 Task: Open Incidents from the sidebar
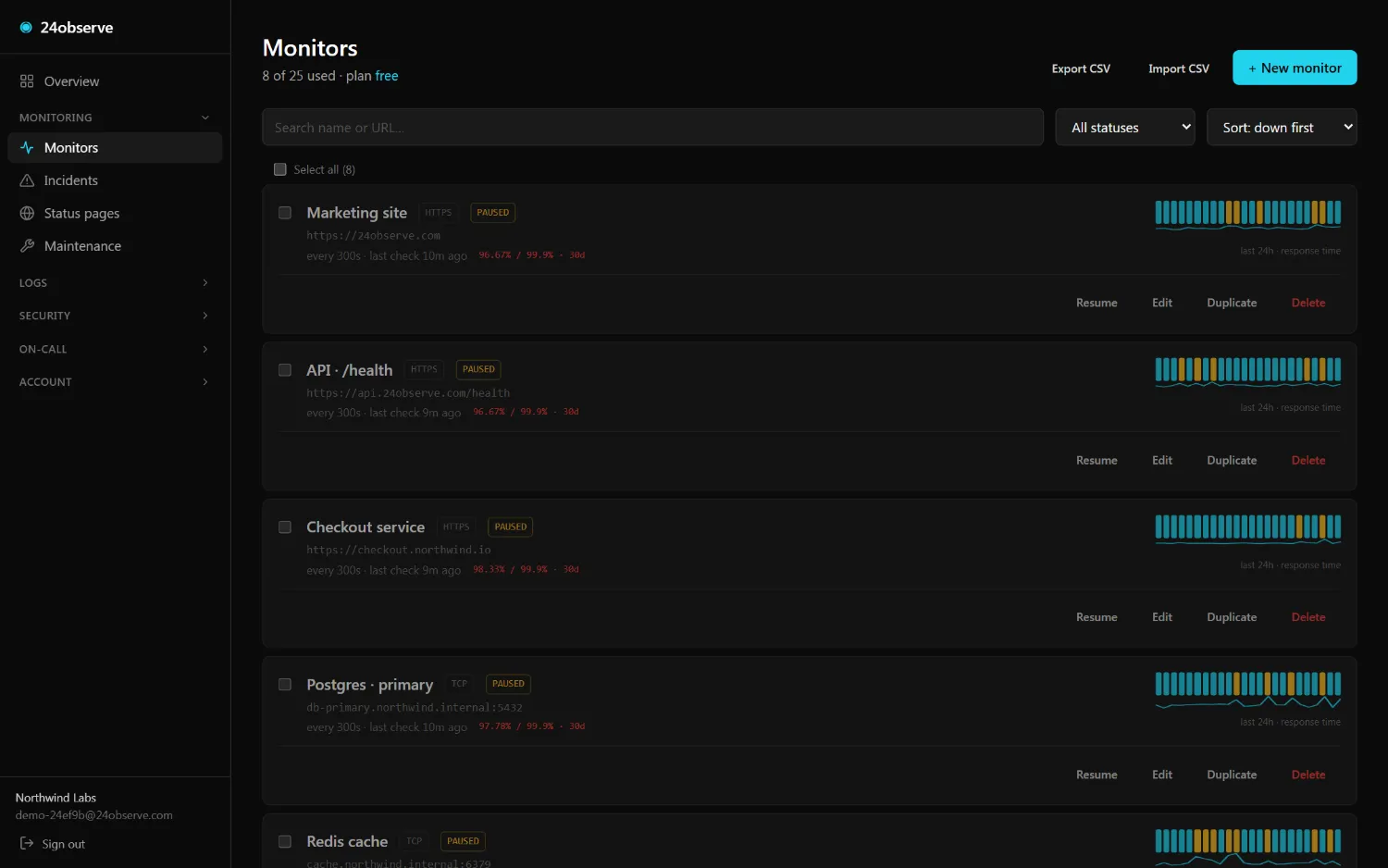pos(115,180)
